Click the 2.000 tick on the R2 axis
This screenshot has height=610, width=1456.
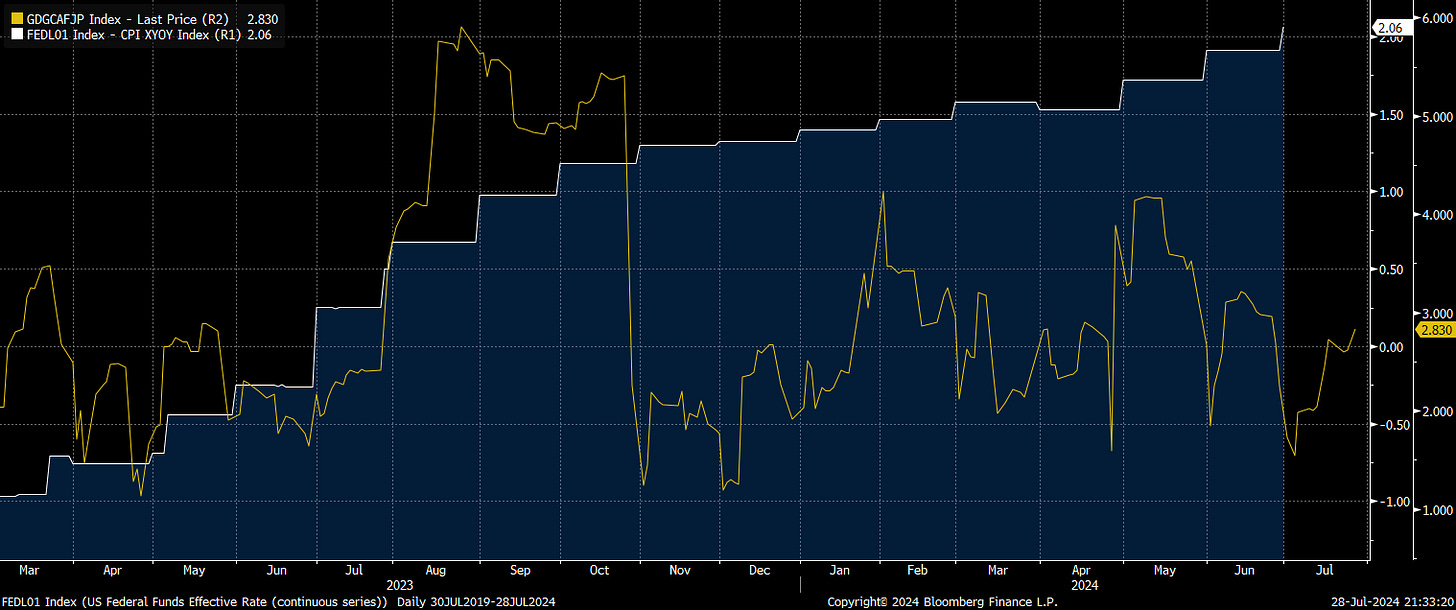click(x=1437, y=412)
